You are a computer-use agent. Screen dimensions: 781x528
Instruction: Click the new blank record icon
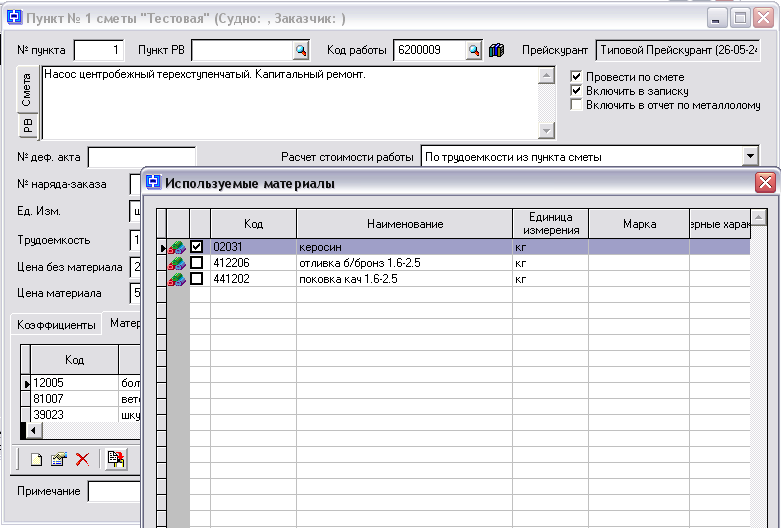point(36,459)
